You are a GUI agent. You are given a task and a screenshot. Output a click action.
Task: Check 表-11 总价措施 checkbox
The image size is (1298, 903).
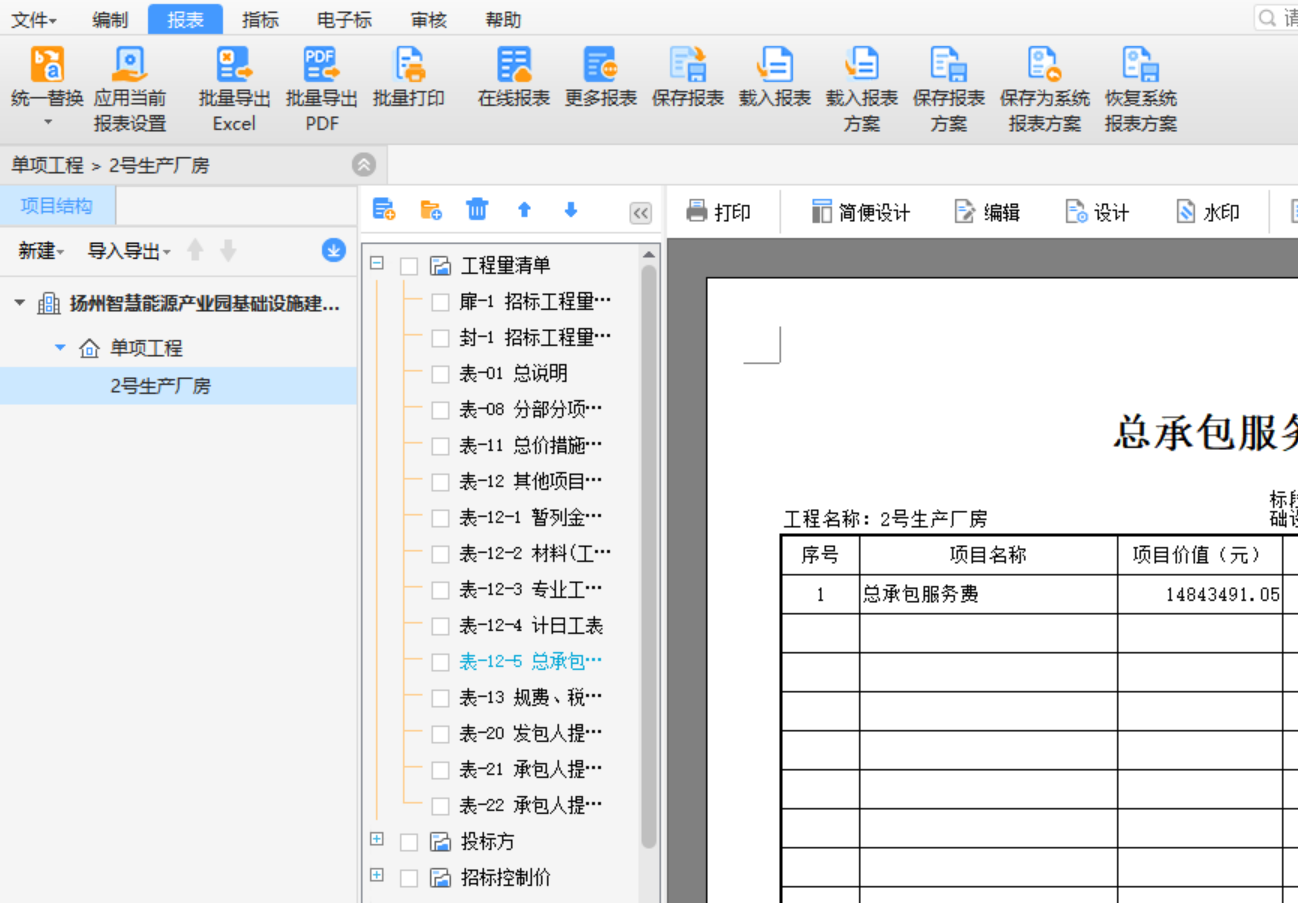(x=440, y=446)
